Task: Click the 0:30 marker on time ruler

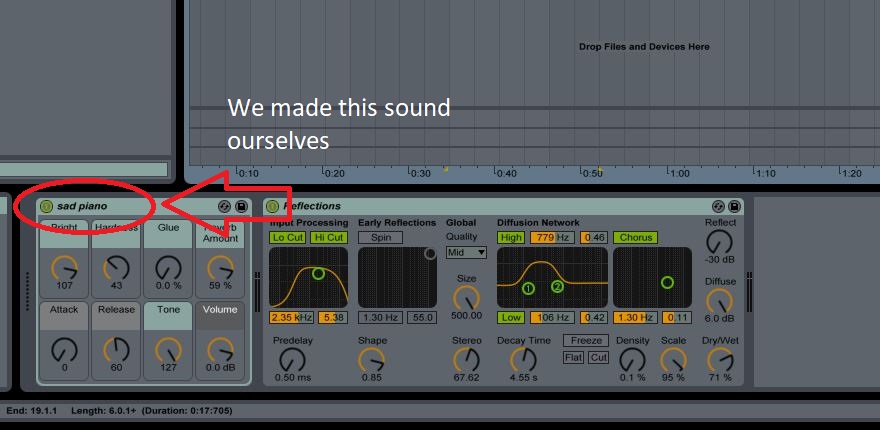Action: click(419, 173)
